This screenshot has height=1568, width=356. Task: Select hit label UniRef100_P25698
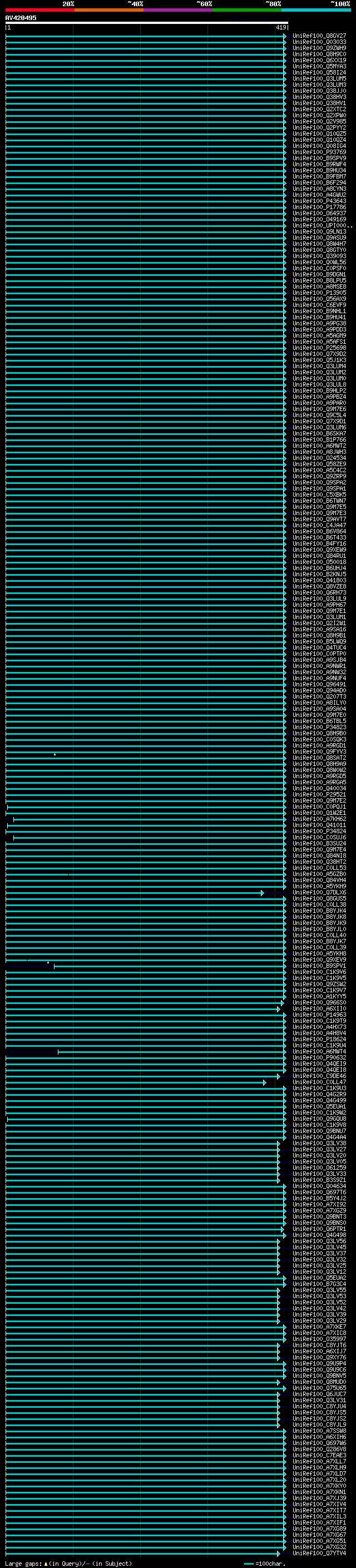319,348
